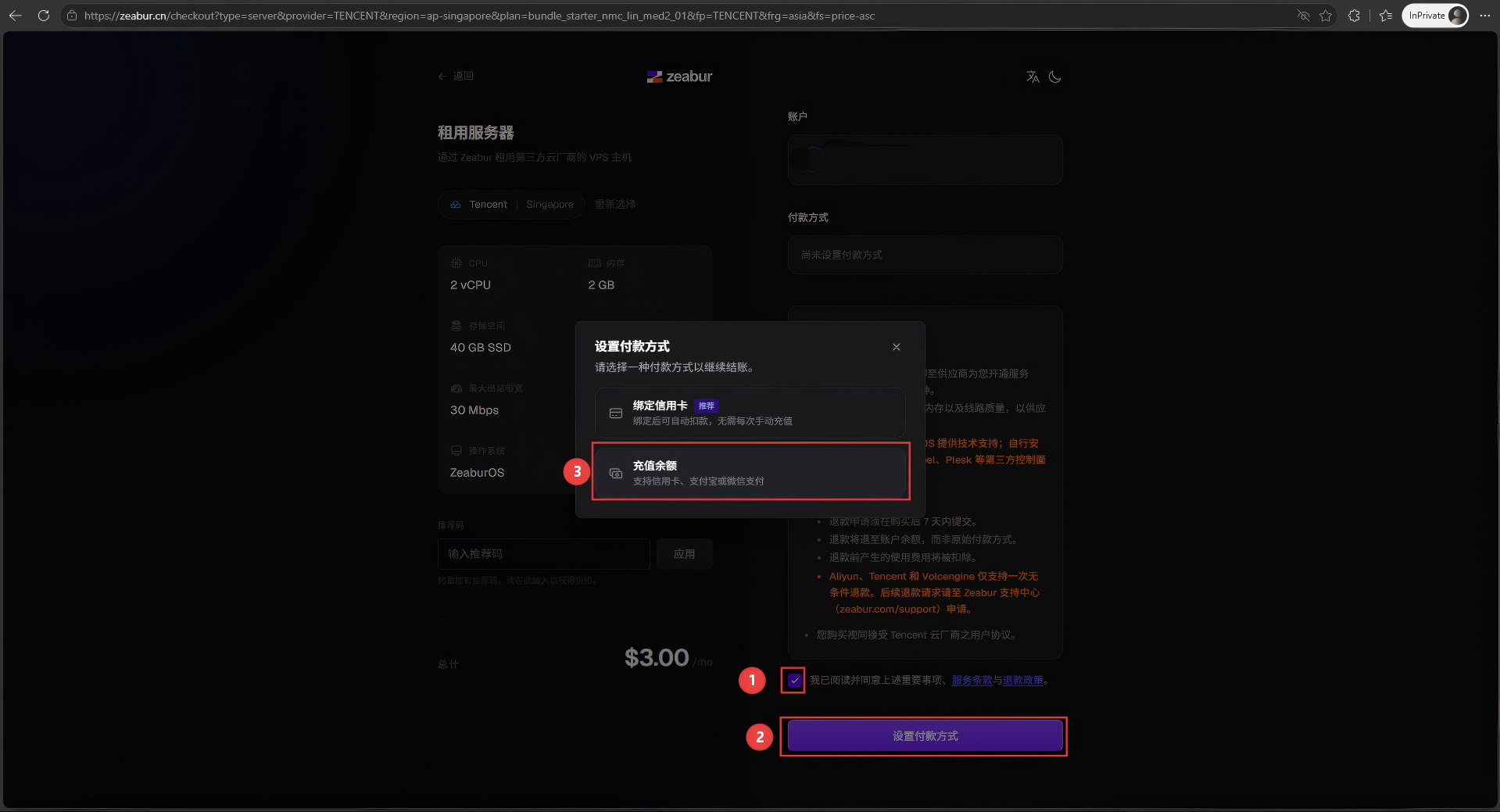Toggle dark mode with the moon icon
The height and width of the screenshot is (812, 1500).
coord(1054,77)
